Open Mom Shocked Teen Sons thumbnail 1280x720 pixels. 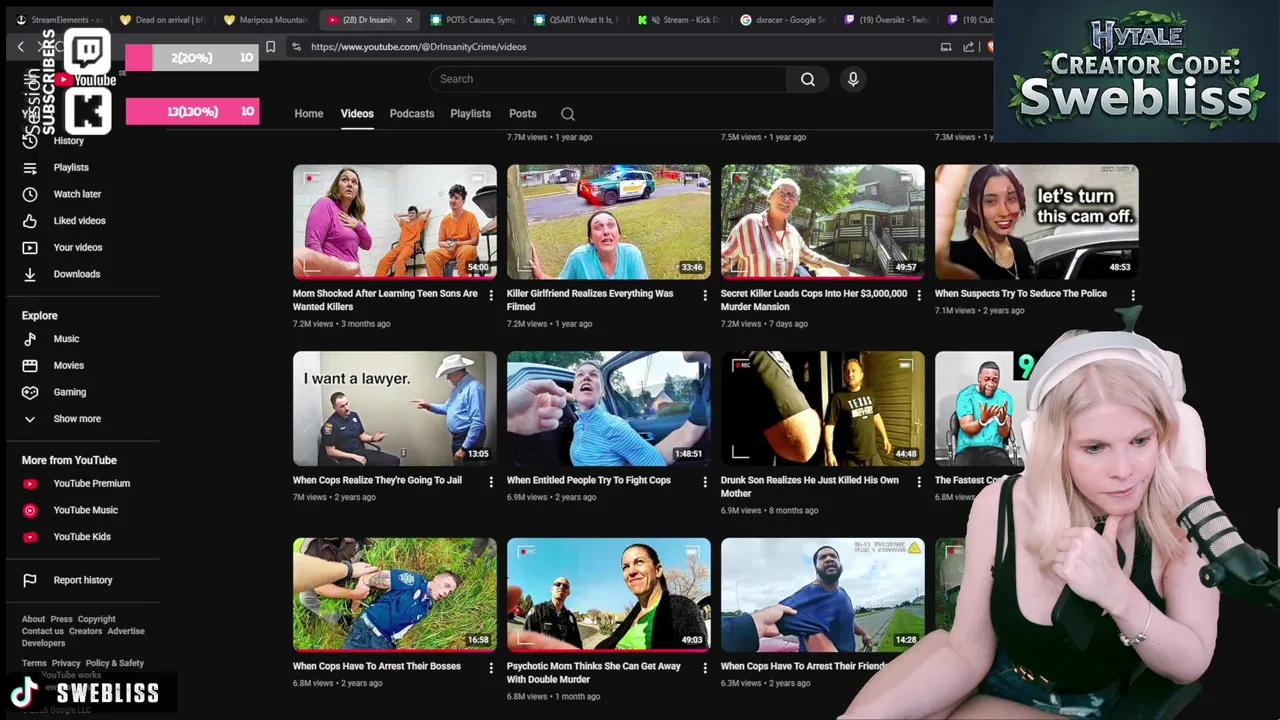pos(395,222)
